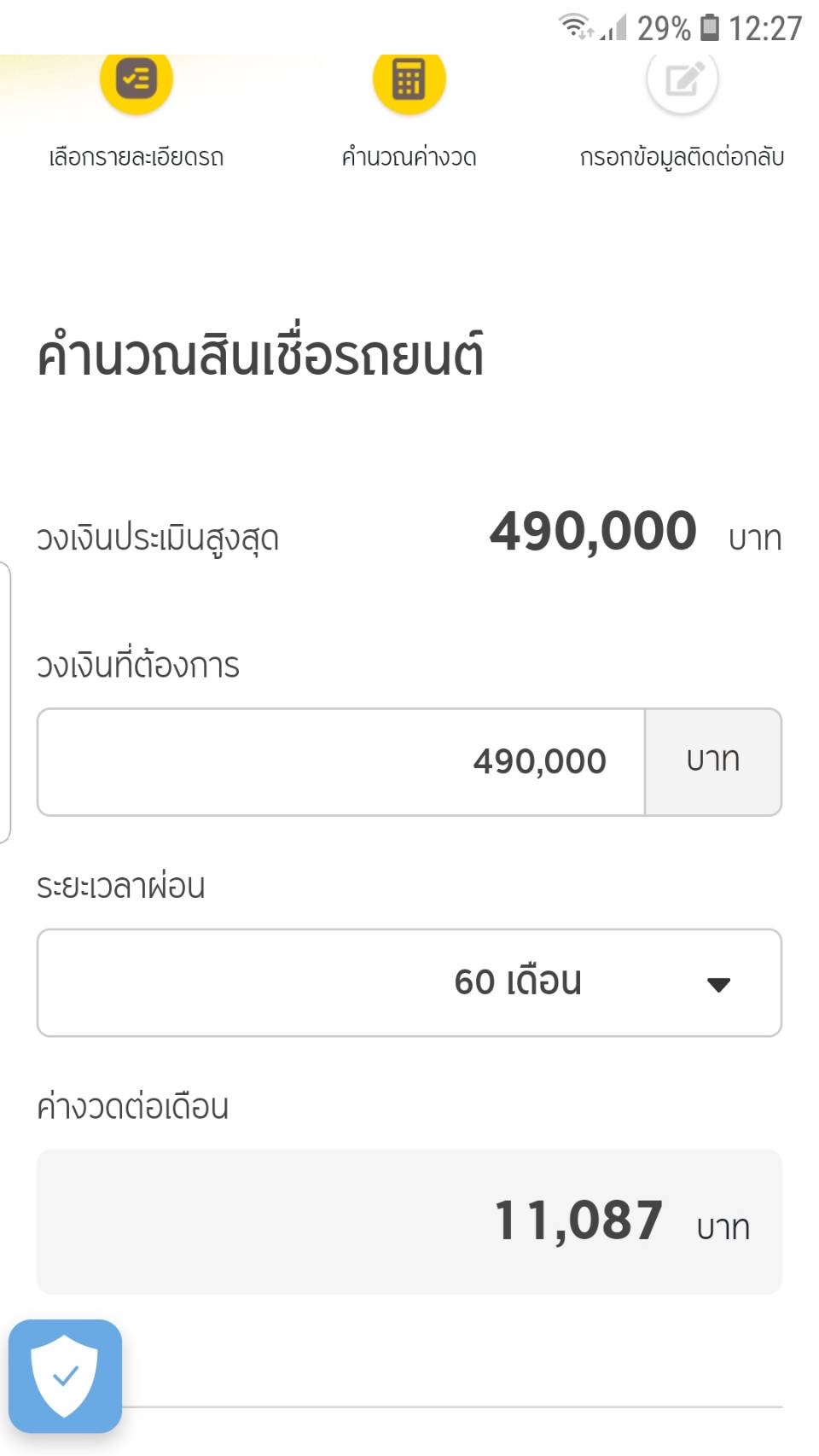Tap the pencil contact-form step icon
819x1456 pixels.
pyautogui.click(x=682, y=80)
